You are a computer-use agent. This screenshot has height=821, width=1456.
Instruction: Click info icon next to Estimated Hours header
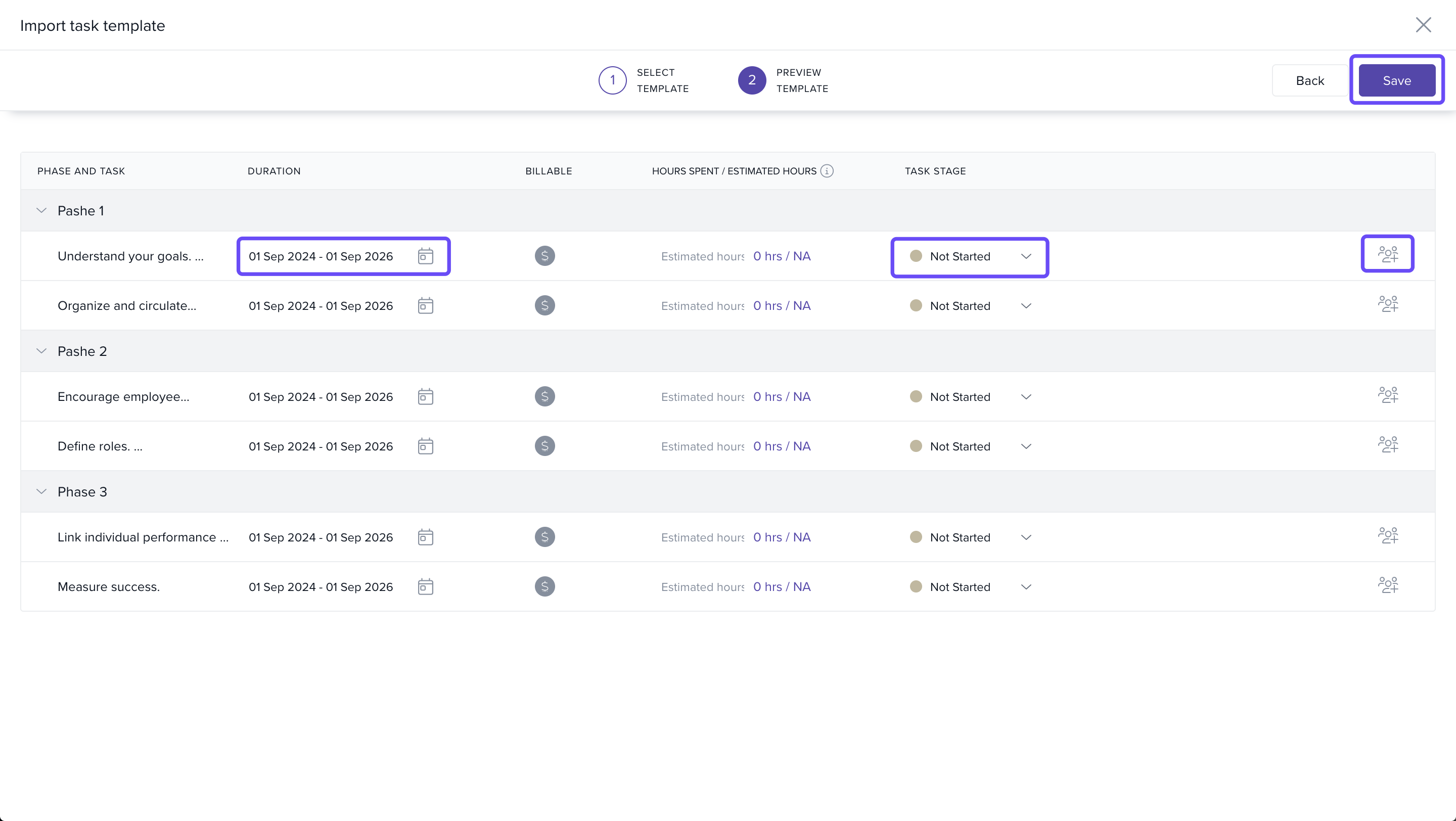(x=827, y=171)
